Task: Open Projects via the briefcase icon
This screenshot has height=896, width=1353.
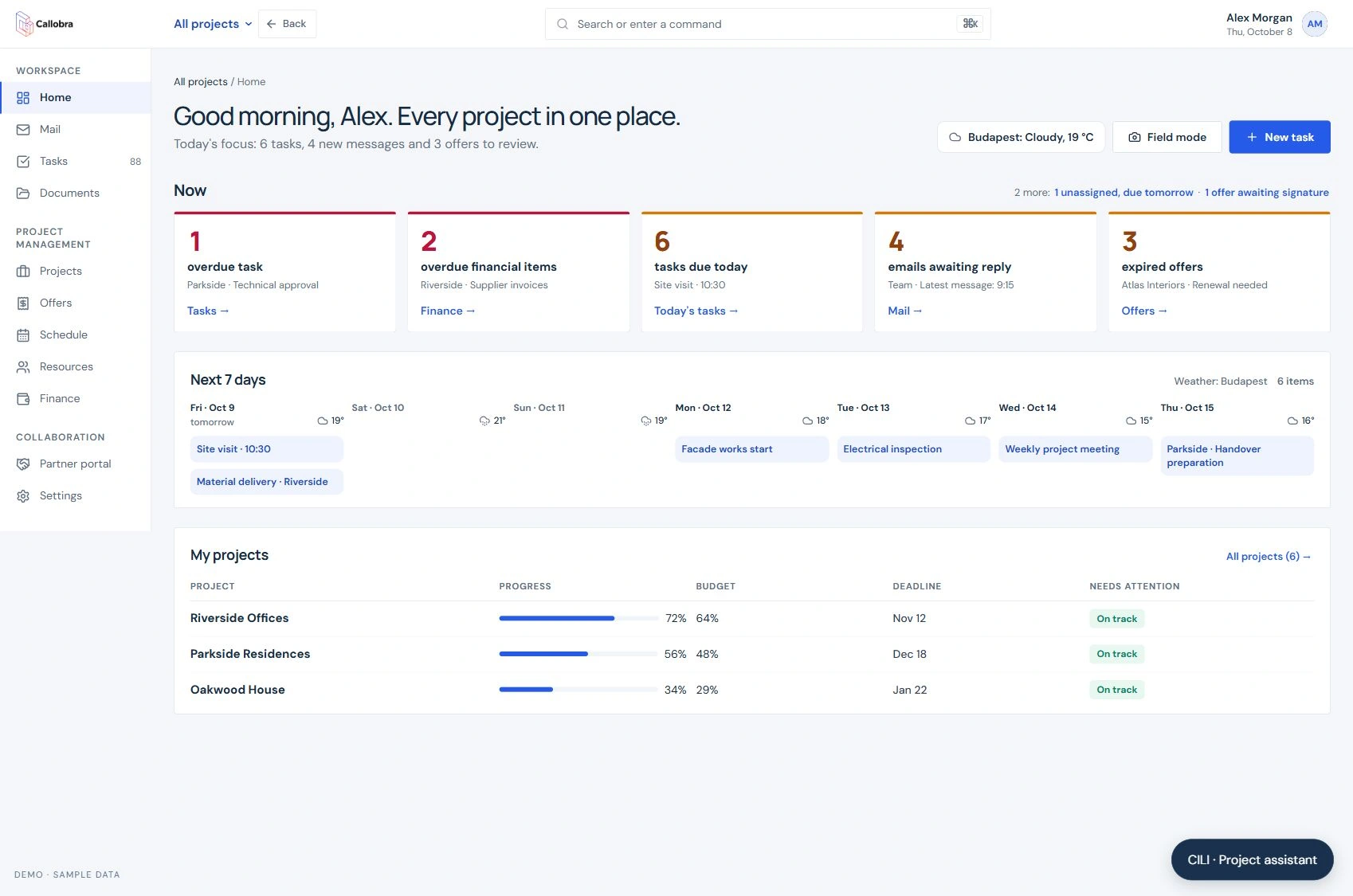Action: pyautogui.click(x=23, y=272)
